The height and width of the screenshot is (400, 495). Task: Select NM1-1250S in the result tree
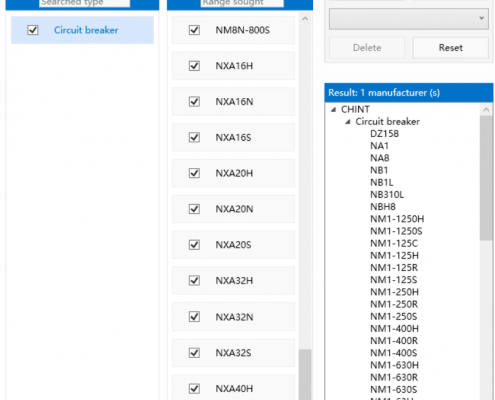396,231
